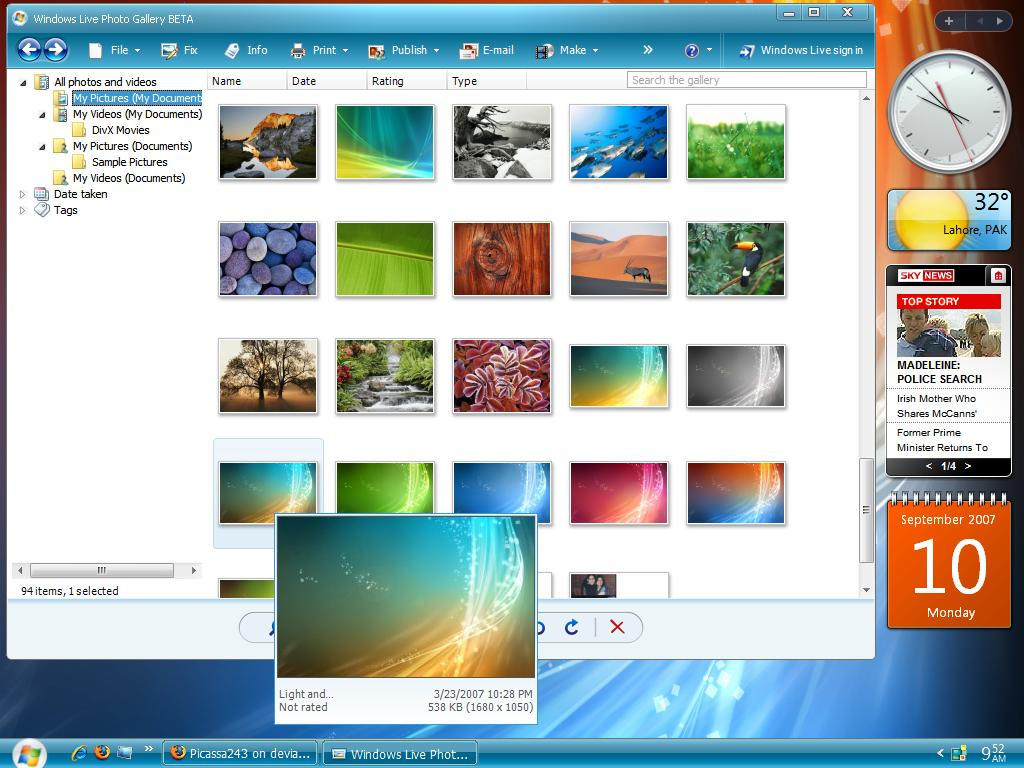Click the forward navigation arrow
The height and width of the screenshot is (768, 1024).
click(57, 49)
